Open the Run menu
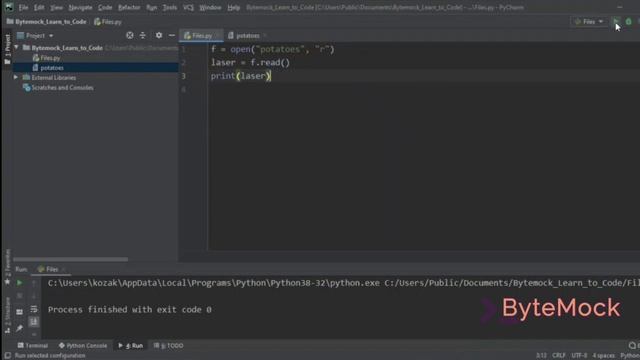 [x=151, y=7]
